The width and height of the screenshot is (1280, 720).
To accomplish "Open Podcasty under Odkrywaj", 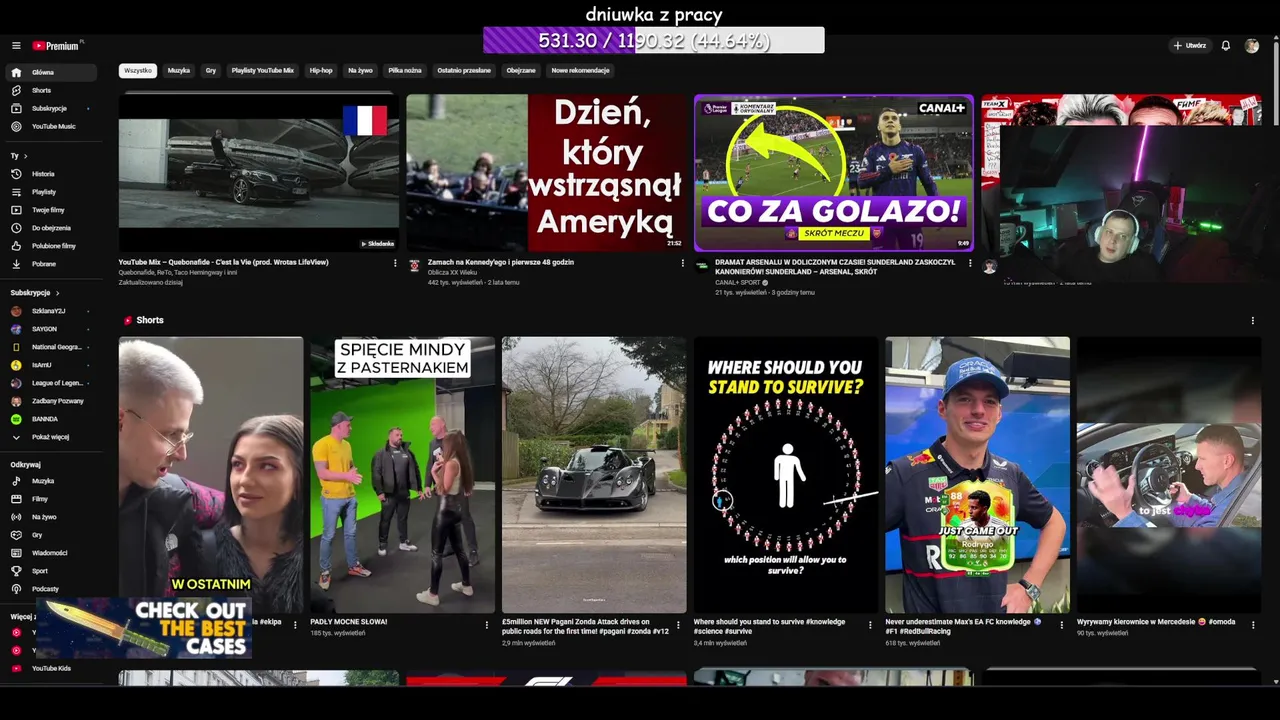I will tap(52, 589).
